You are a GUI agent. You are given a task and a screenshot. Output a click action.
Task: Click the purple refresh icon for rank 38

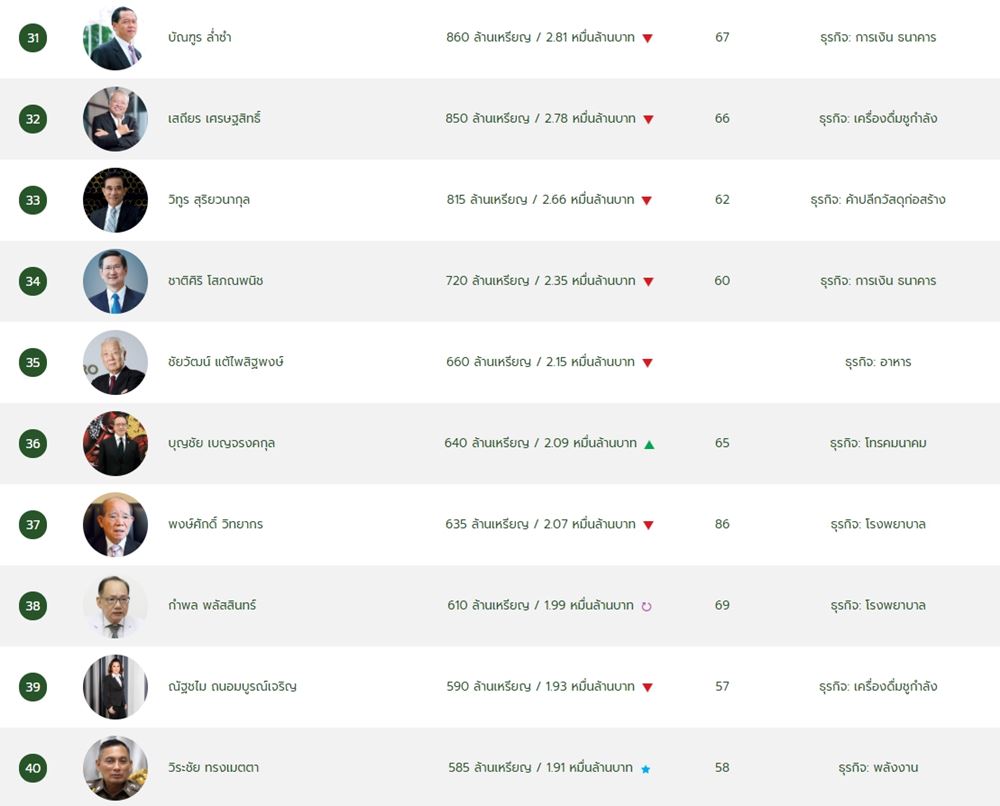click(x=646, y=606)
